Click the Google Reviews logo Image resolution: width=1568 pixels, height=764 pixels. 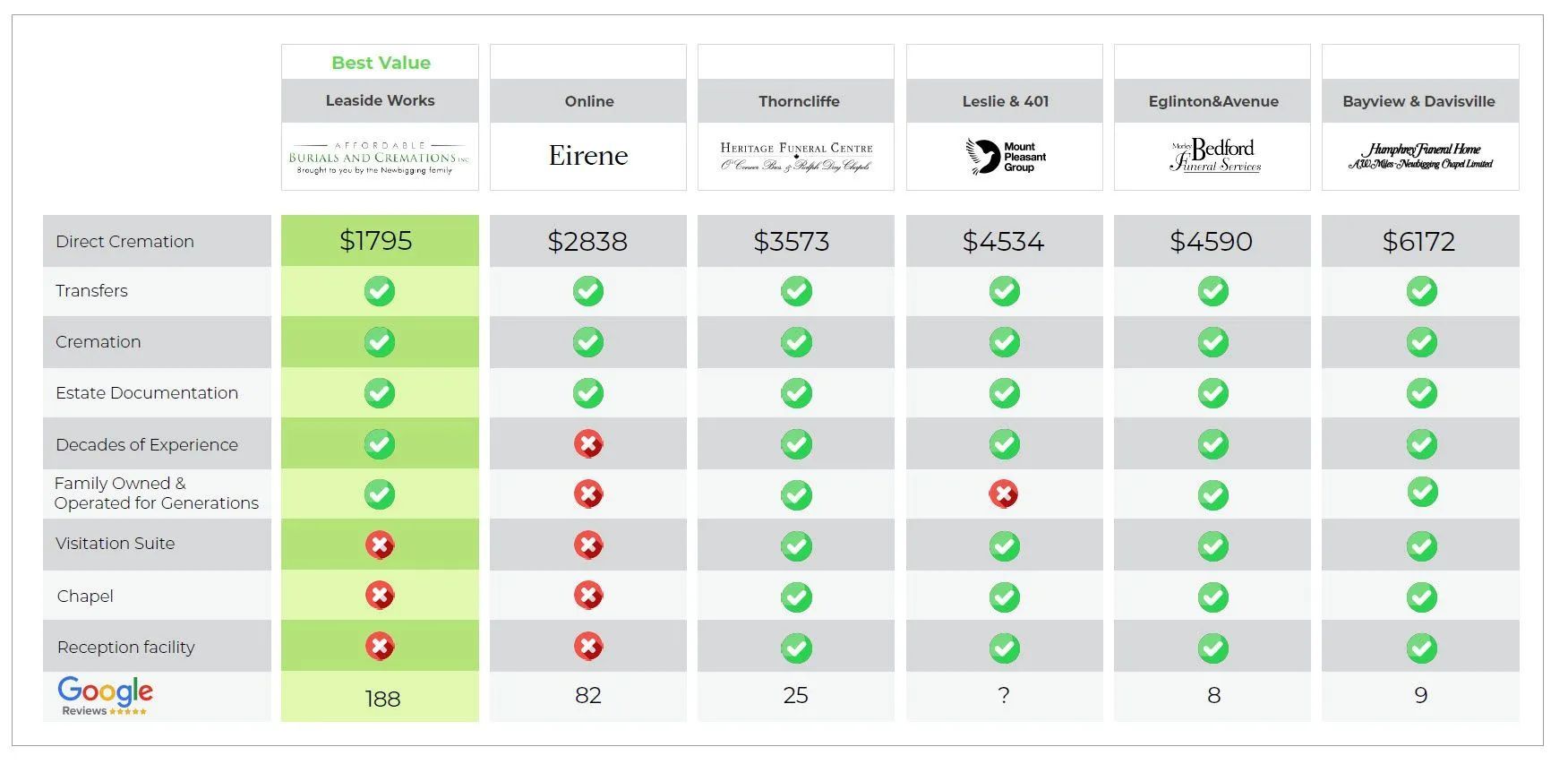[105, 696]
